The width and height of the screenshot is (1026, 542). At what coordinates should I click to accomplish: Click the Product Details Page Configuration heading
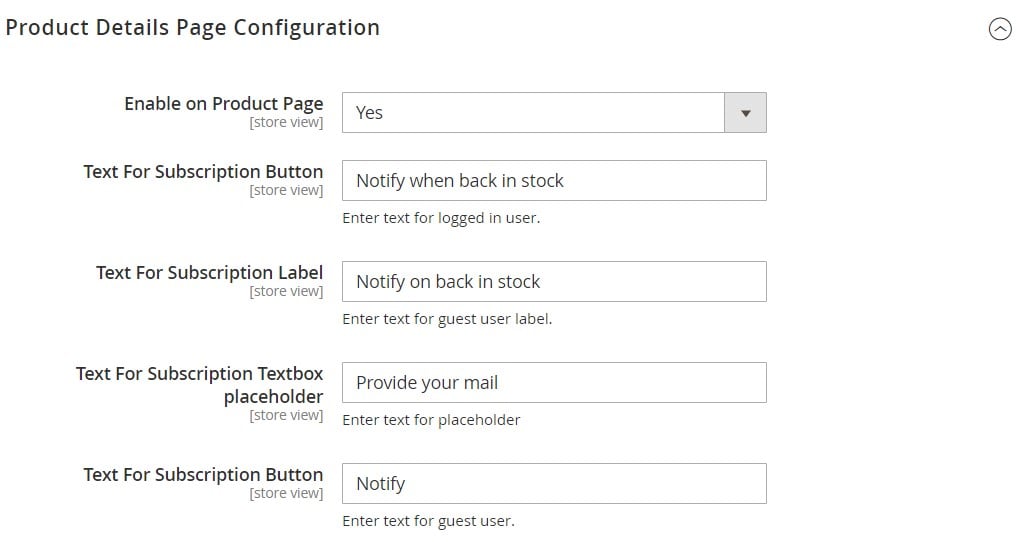coord(192,27)
